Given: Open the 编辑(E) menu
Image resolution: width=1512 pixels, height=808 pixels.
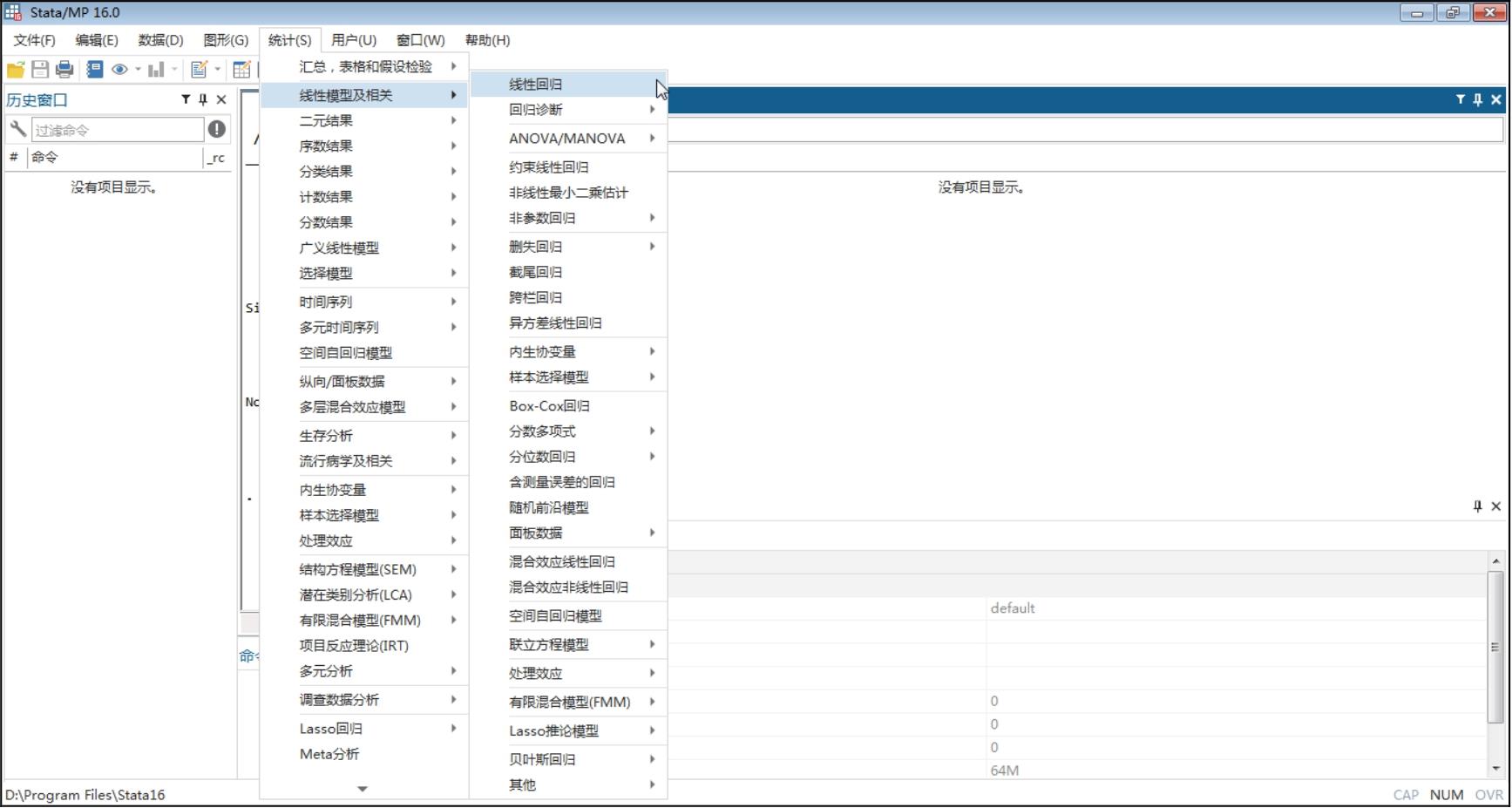Looking at the screenshot, I should 97,40.
